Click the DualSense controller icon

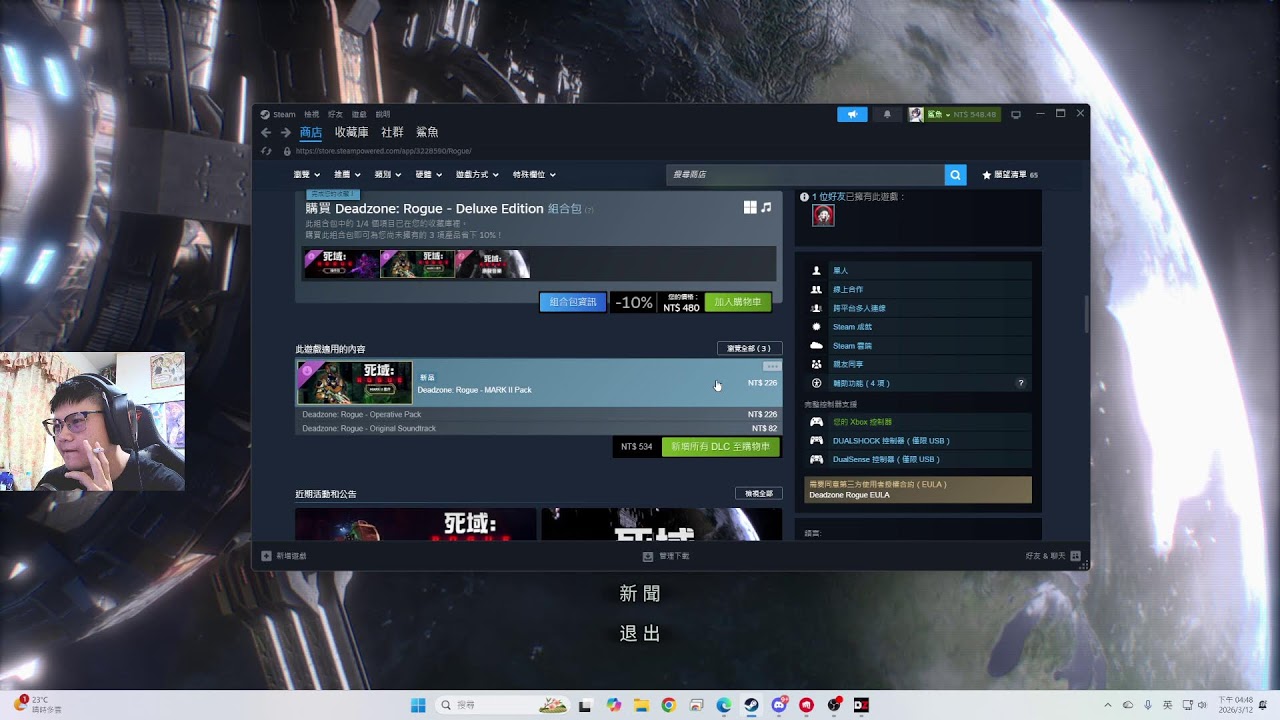pos(816,459)
